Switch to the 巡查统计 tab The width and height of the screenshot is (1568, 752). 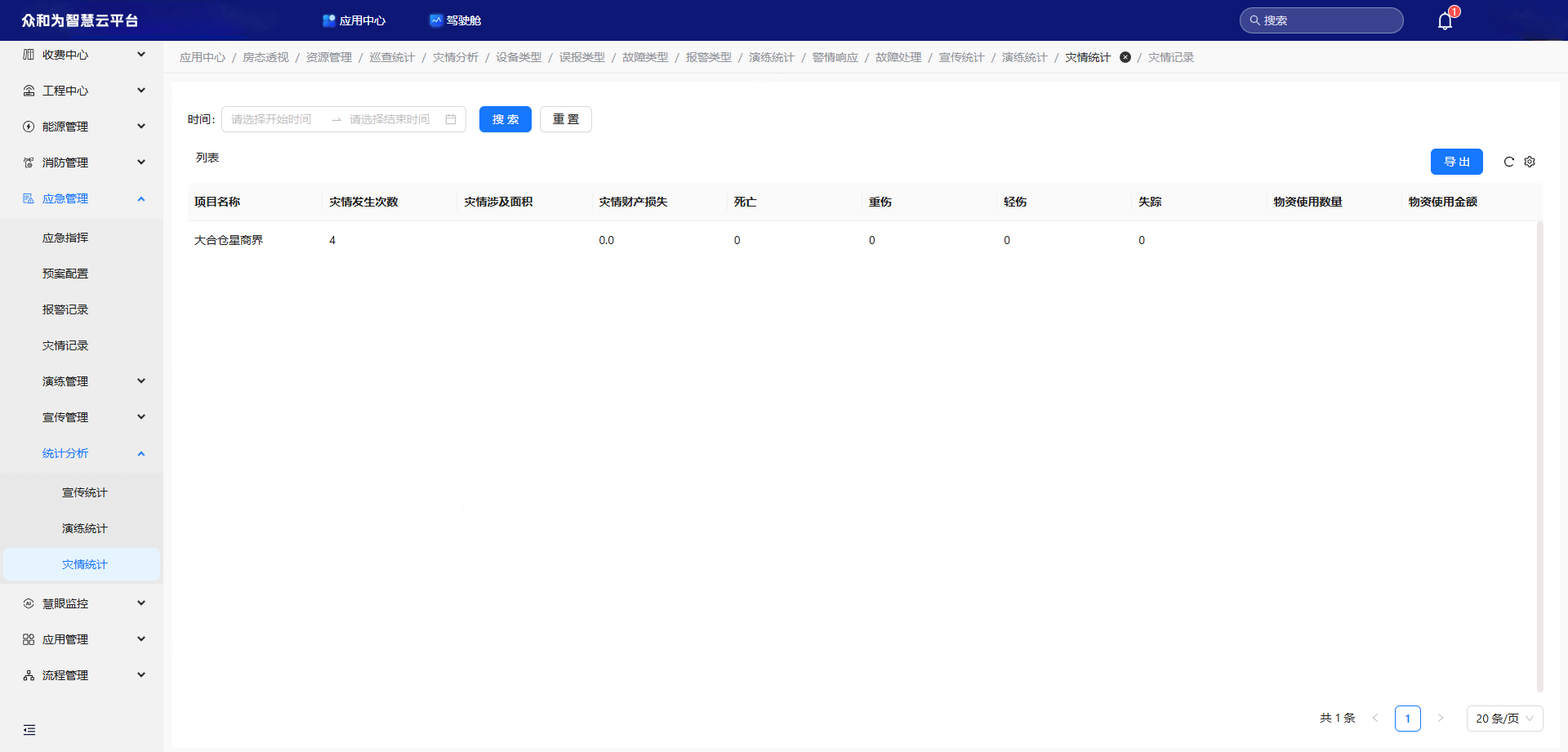pyautogui.click(x=392, y=57)
